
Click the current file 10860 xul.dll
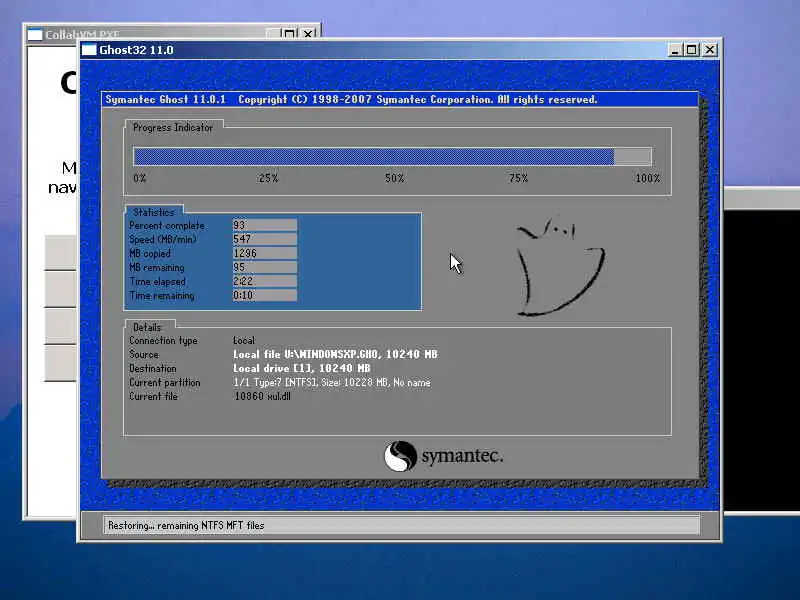pos(262,396)
